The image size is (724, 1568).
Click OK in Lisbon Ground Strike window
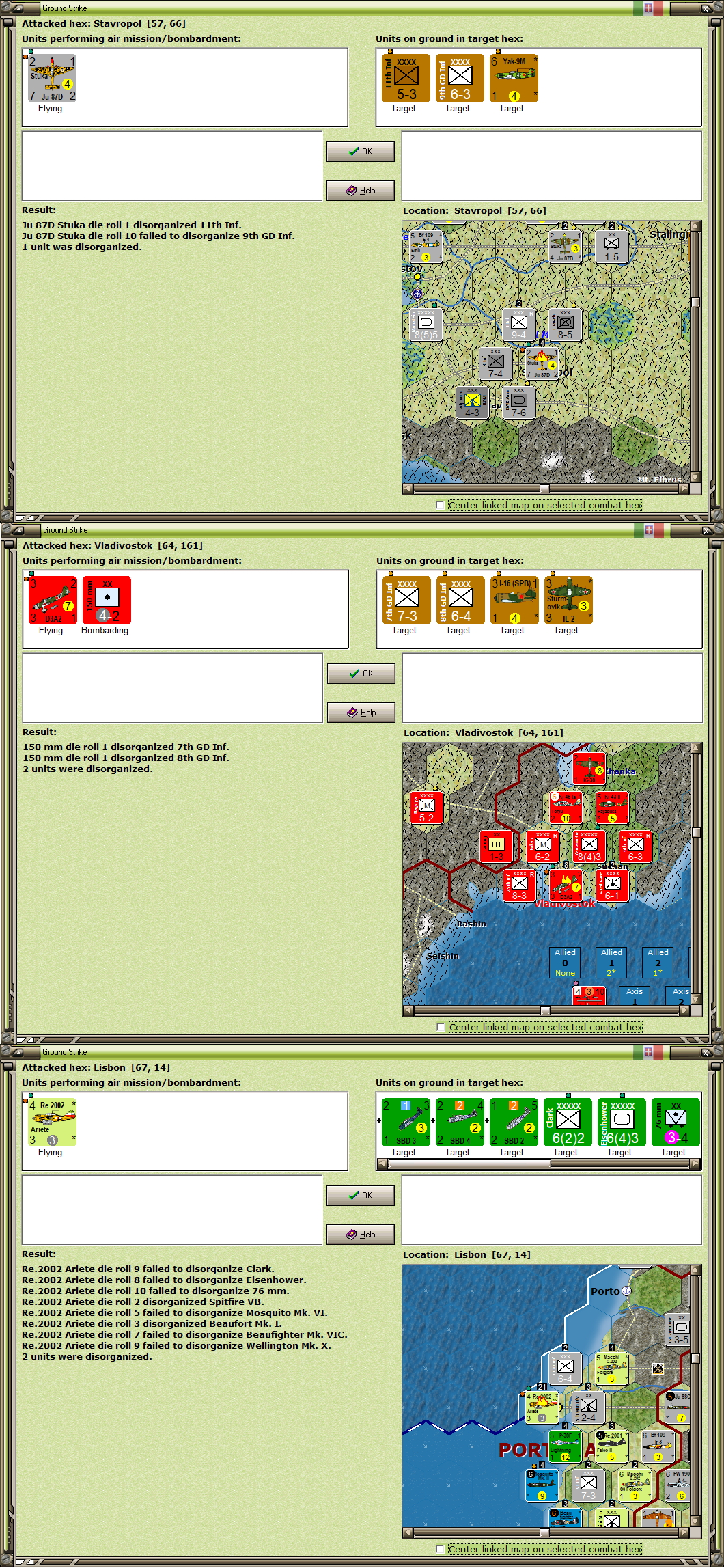361,1196
